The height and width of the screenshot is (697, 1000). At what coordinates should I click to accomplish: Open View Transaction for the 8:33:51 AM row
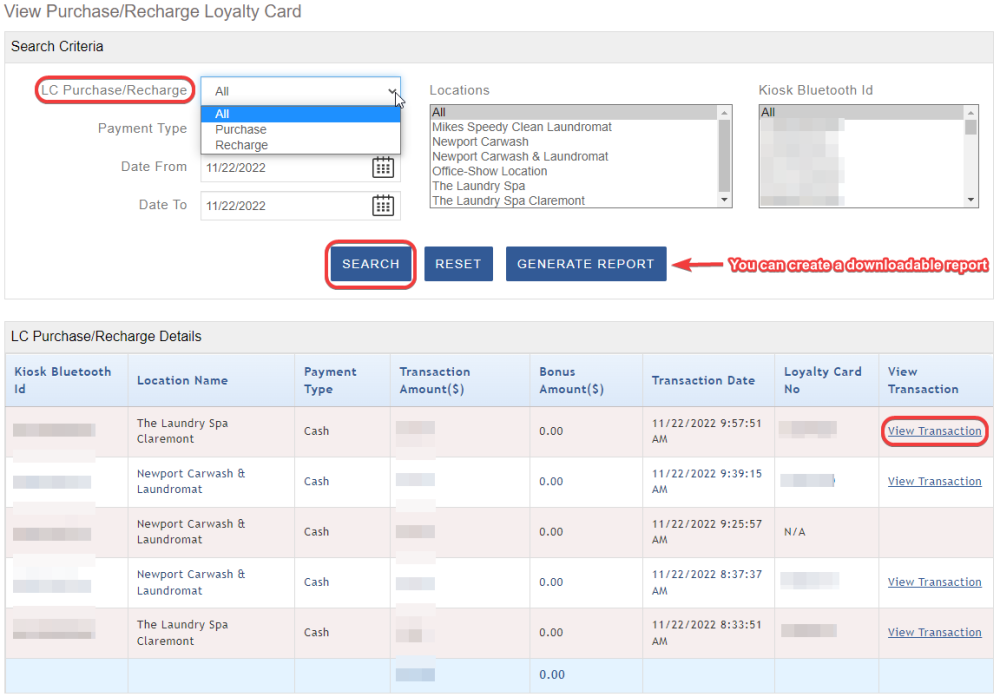point(934,633)
